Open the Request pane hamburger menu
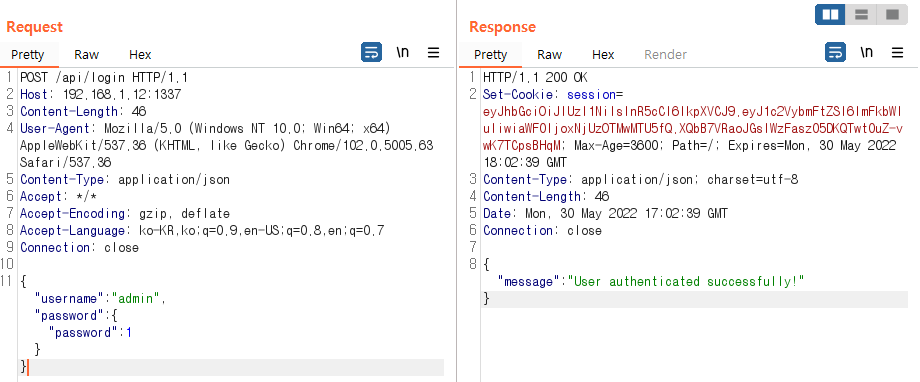The height and width of the screenshot is (382, 920). [x=434, y=53]
